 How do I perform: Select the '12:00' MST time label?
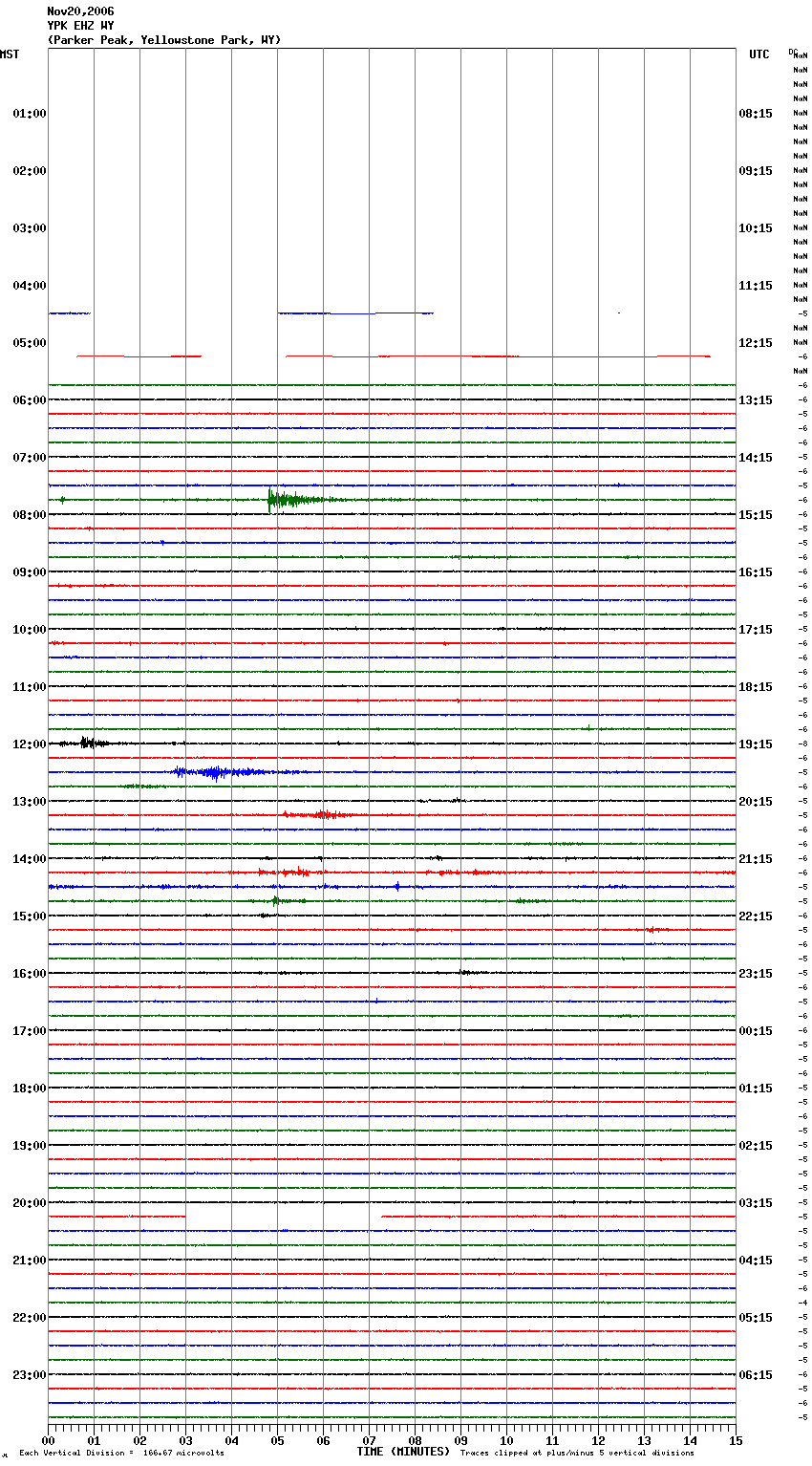click(30, 744)
